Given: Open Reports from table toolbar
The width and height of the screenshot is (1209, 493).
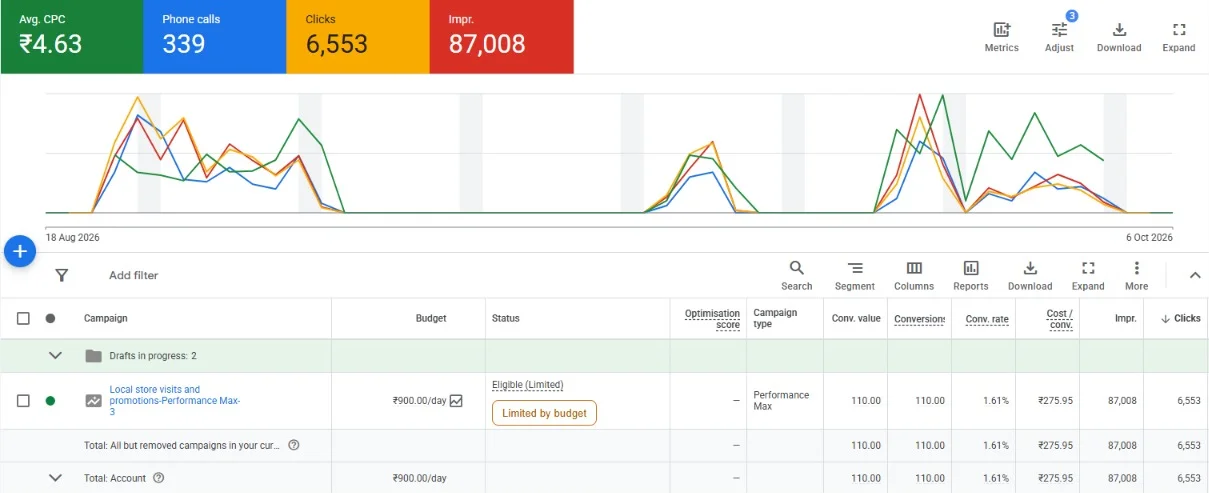Looking at the screenshot, I should [x=971, y=275].
